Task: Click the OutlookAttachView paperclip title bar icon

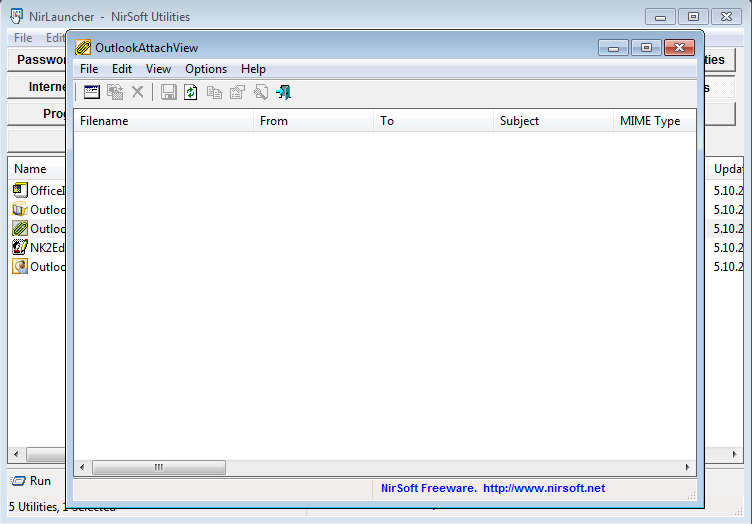Action: point(83,47)
